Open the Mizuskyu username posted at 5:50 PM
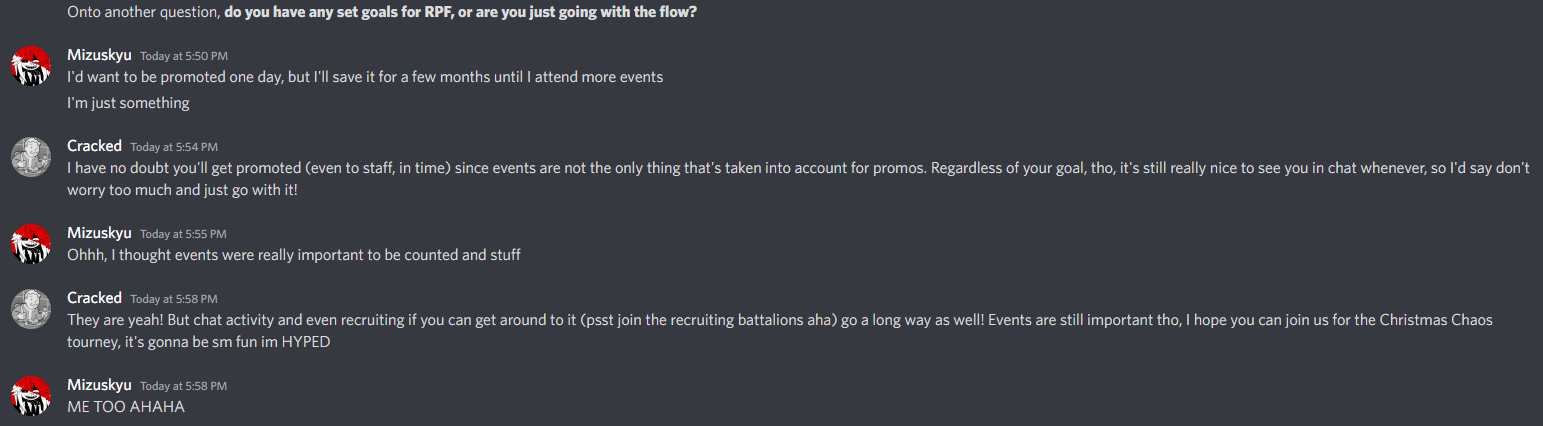Image resolution: width=1543 pixels, height=426 pixels. coord(99,54)
